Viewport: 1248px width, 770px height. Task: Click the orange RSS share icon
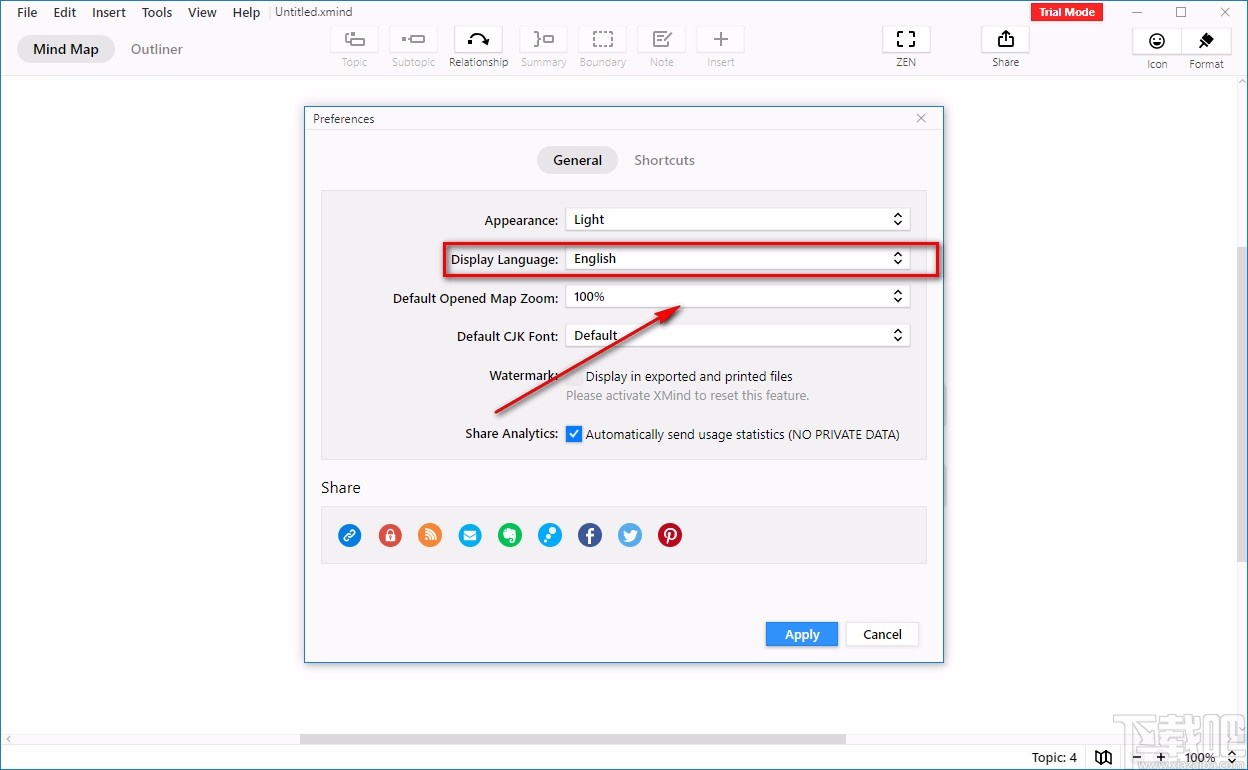pos(430,535)
